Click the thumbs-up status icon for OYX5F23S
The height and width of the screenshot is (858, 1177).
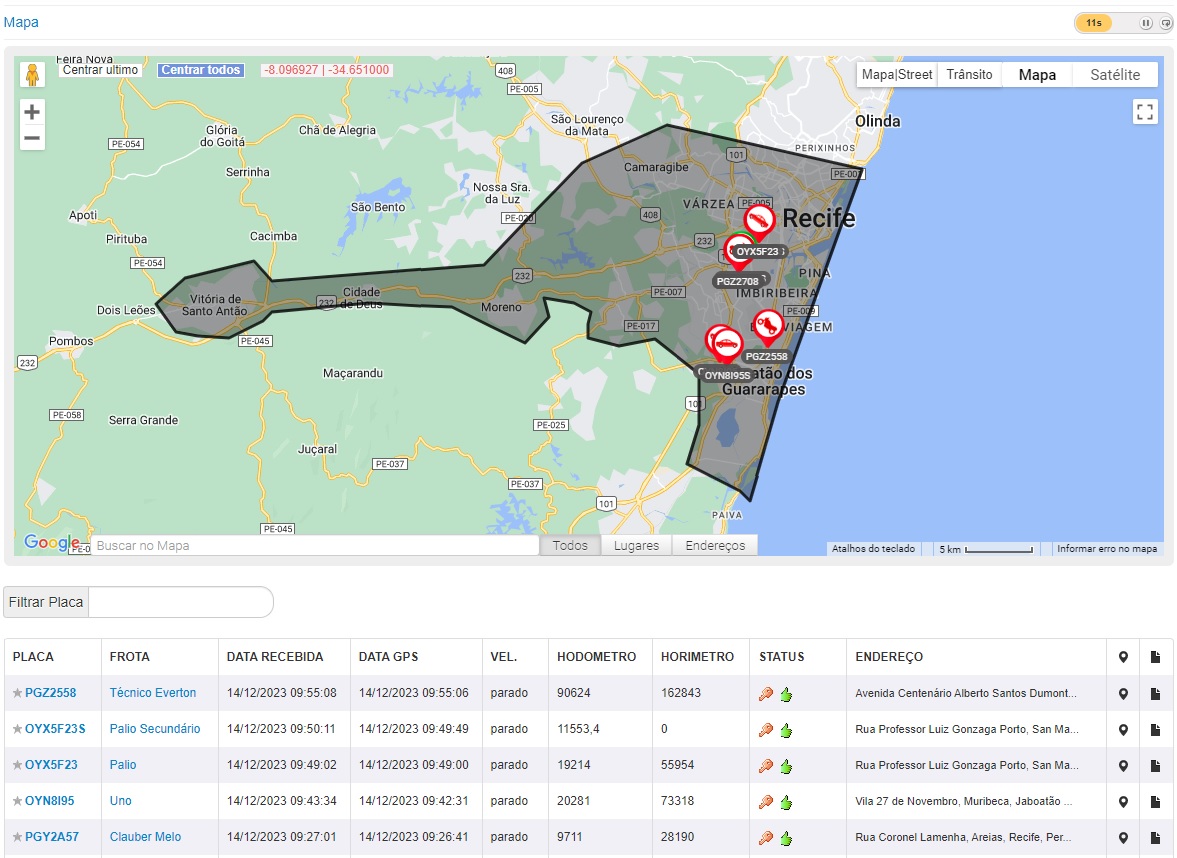point(786,730)
